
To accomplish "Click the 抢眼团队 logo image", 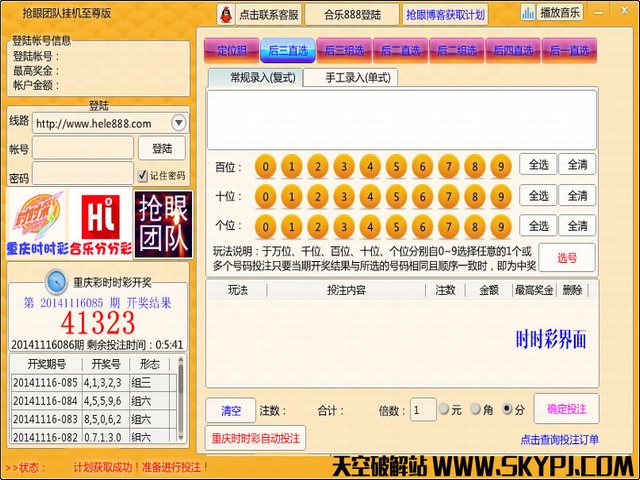I will tap(162, 222).
